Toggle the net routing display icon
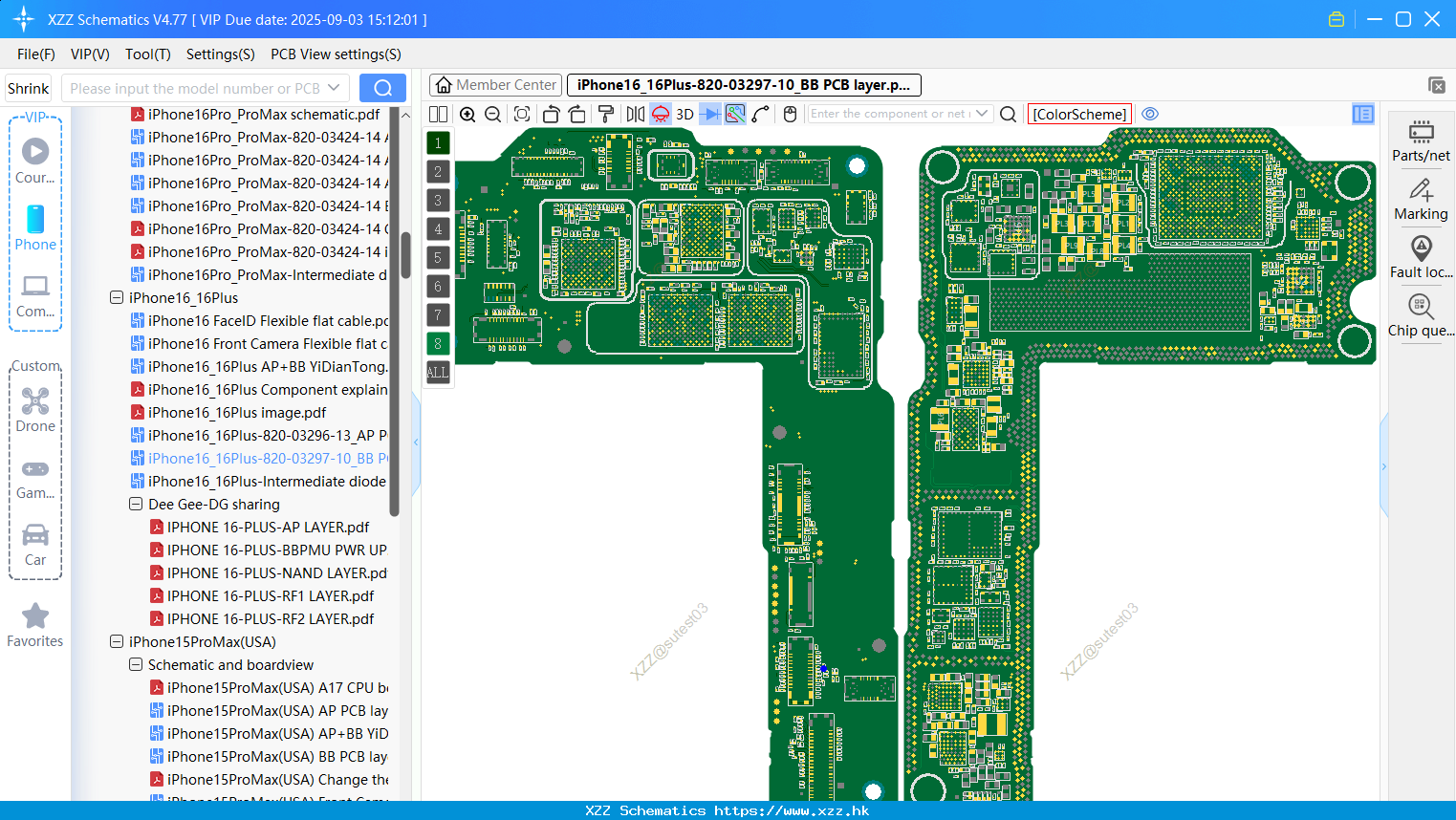 coord(735,114)
